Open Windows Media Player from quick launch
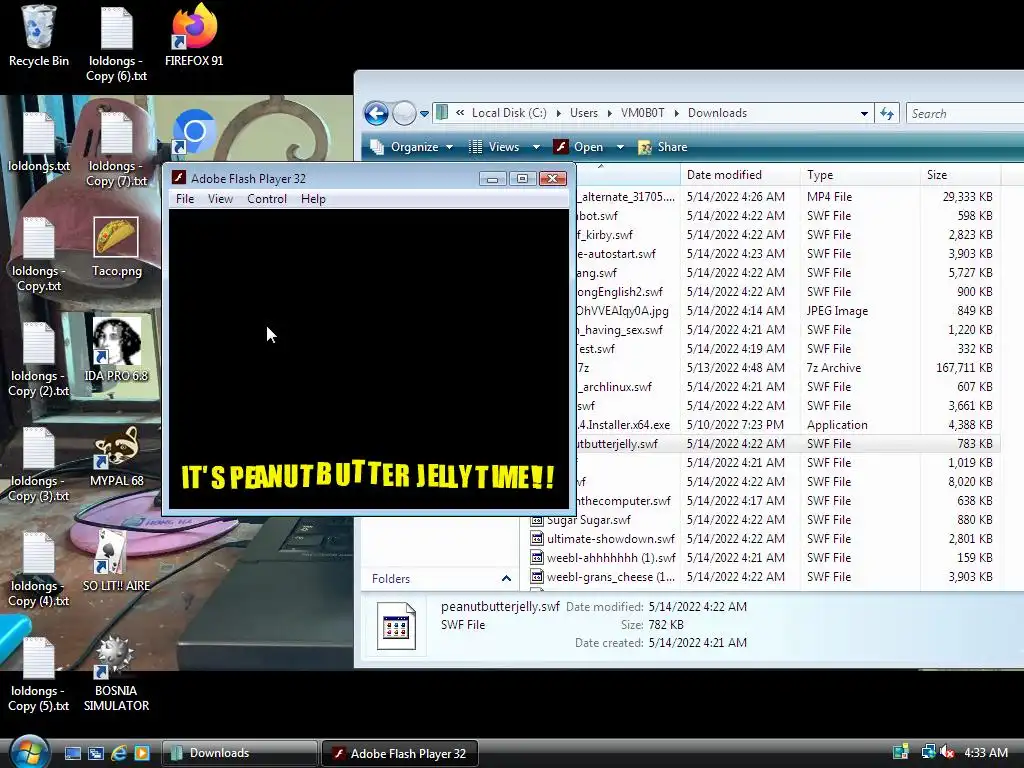Screen dimensions: 1024x768 pyautogui.click(x=141, y=753)
